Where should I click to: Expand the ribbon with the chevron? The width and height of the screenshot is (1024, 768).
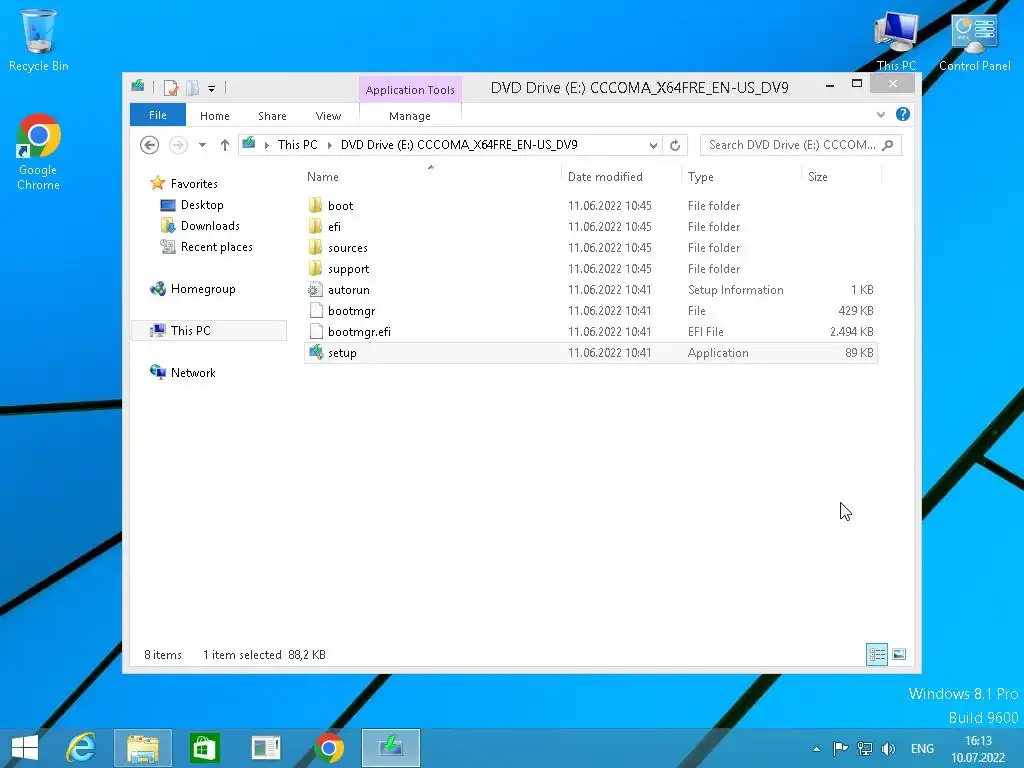(881, 115)
